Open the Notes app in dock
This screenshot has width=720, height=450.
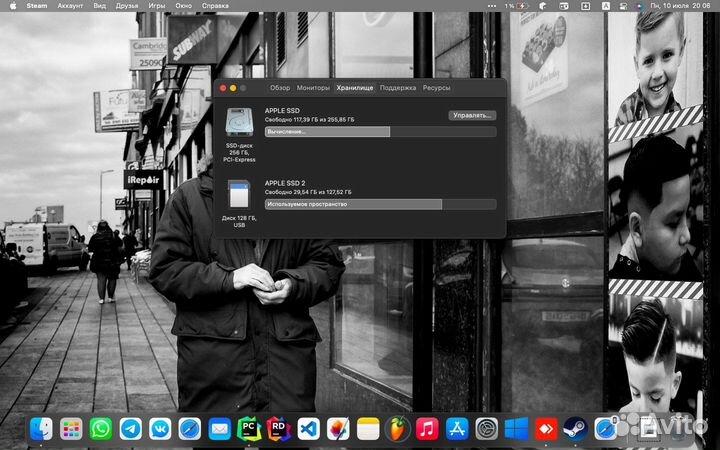point(368,429)
